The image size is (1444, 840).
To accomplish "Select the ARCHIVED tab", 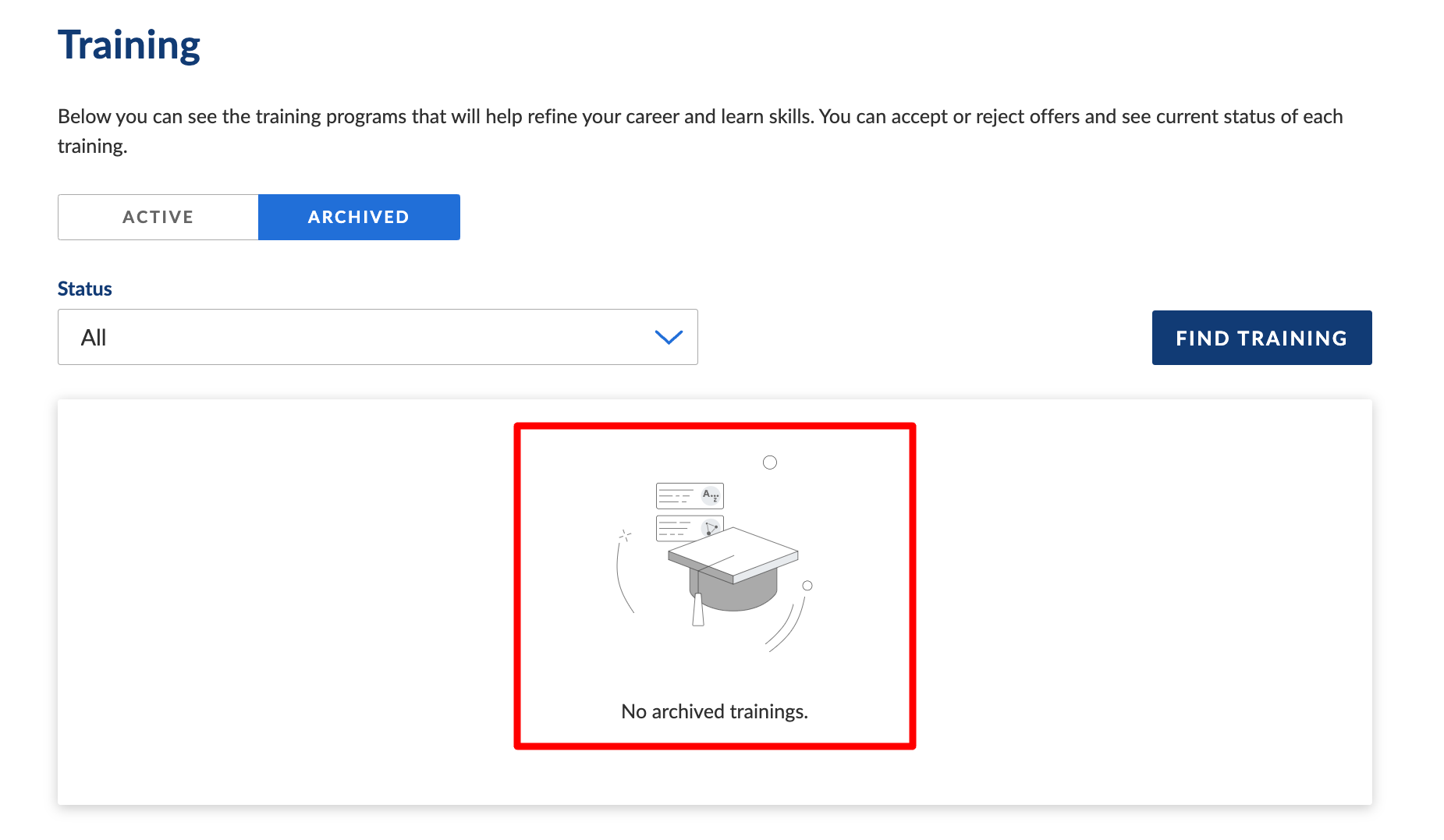I will (359, 217).
